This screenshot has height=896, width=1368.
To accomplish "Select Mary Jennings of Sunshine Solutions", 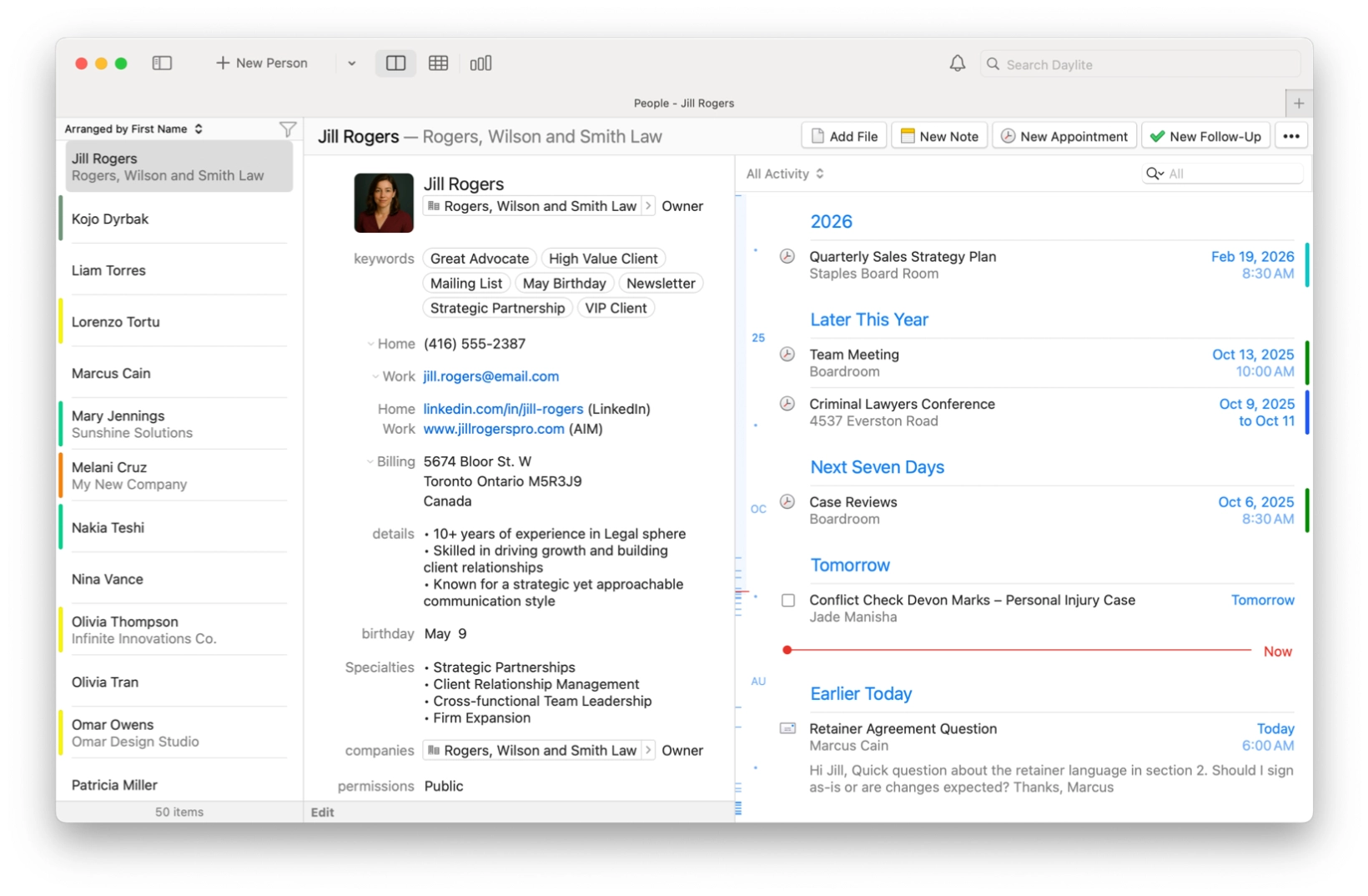I will pyautogui.click(x=179, y=424).
